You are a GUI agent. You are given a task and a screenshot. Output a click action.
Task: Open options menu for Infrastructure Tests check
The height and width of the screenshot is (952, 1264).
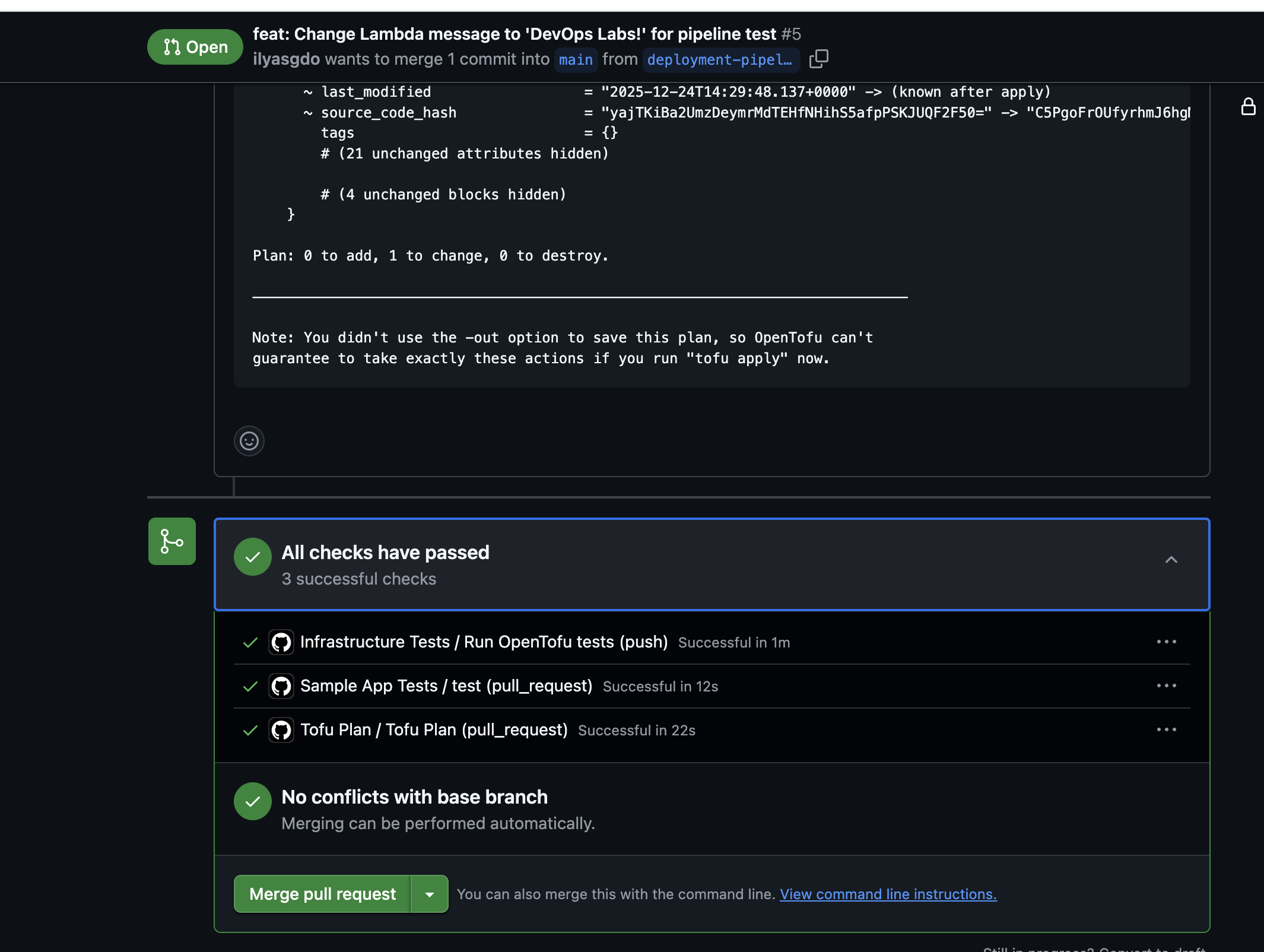click(1166, 642)
